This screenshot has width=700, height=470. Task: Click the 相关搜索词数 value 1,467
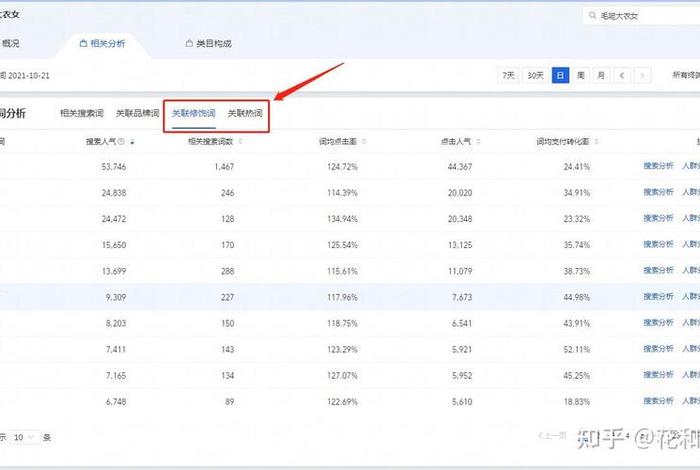tap(224, 167)
